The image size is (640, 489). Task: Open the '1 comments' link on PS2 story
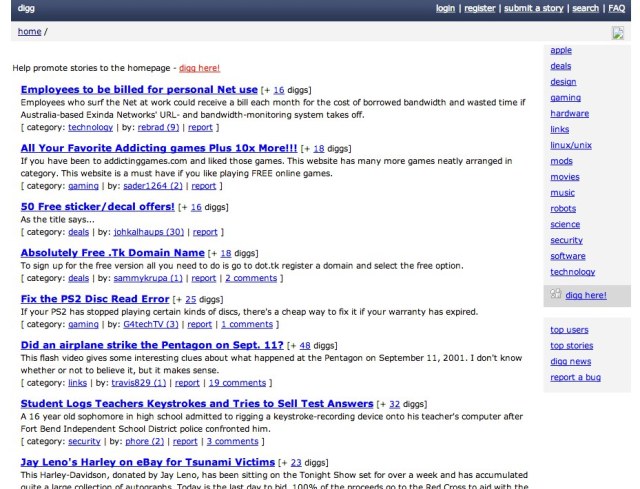(247, 325)
